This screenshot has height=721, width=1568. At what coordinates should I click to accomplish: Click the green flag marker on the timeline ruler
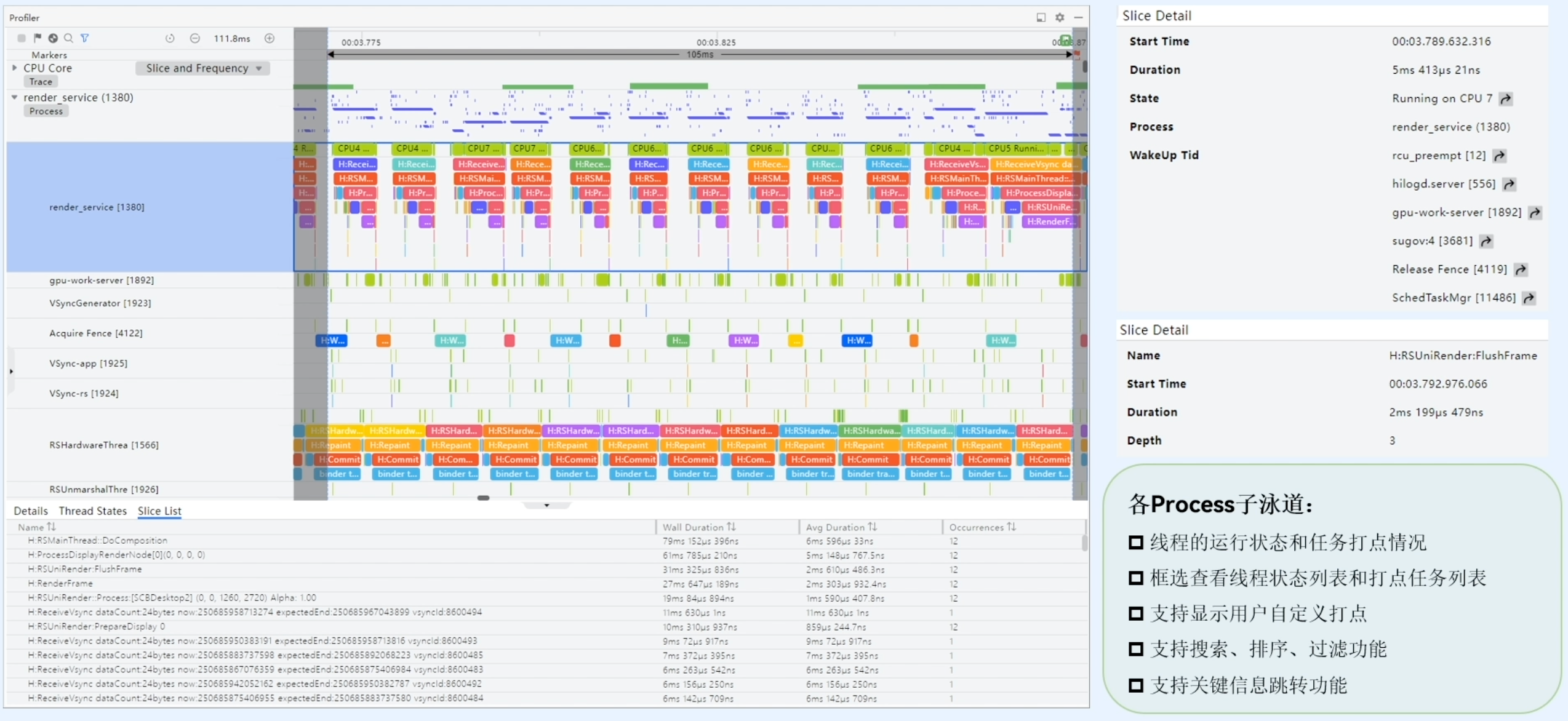pos(1065,40)
